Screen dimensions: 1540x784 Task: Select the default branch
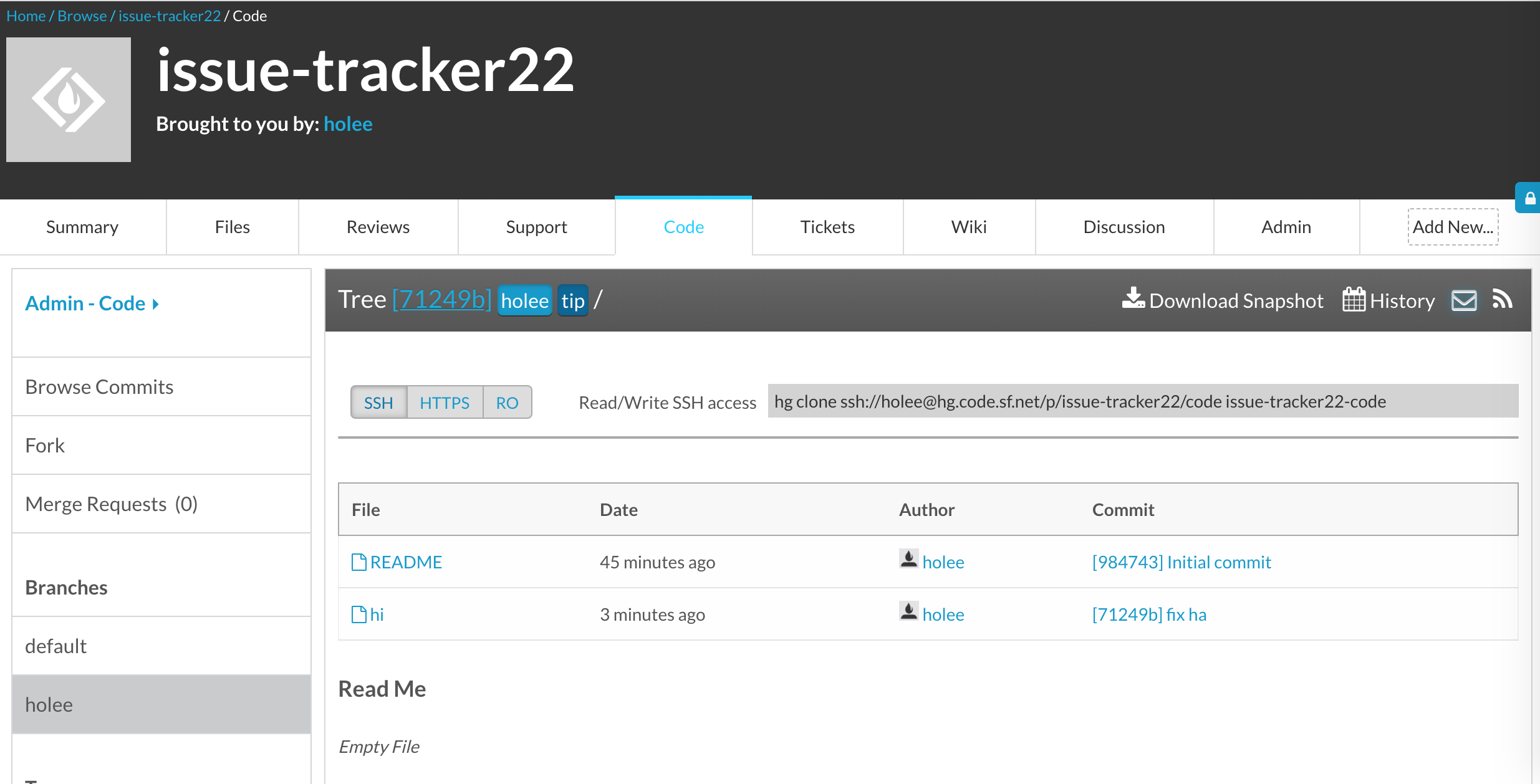pos(56,646)
